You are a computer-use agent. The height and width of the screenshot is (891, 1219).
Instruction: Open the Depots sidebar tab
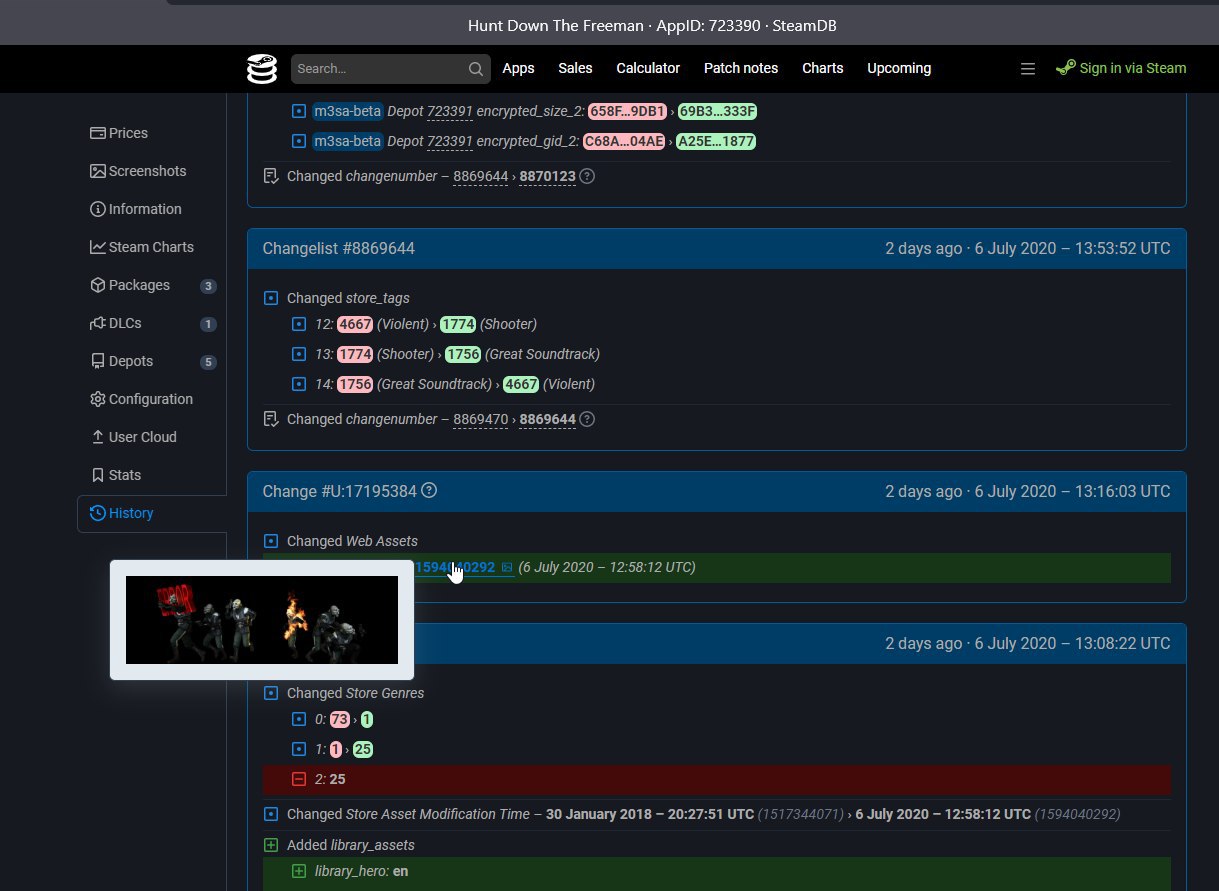click(152, 361)
